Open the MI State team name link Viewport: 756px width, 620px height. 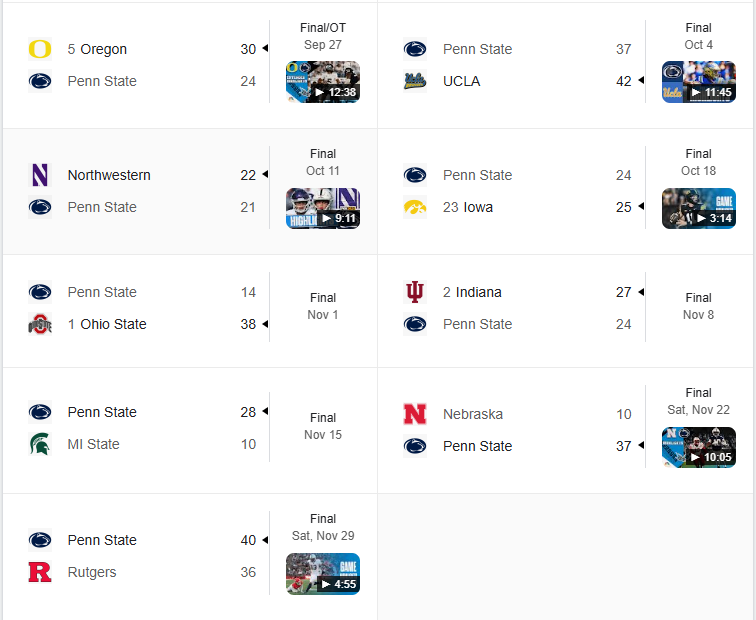pyautogui.click(x=93, y=444)
